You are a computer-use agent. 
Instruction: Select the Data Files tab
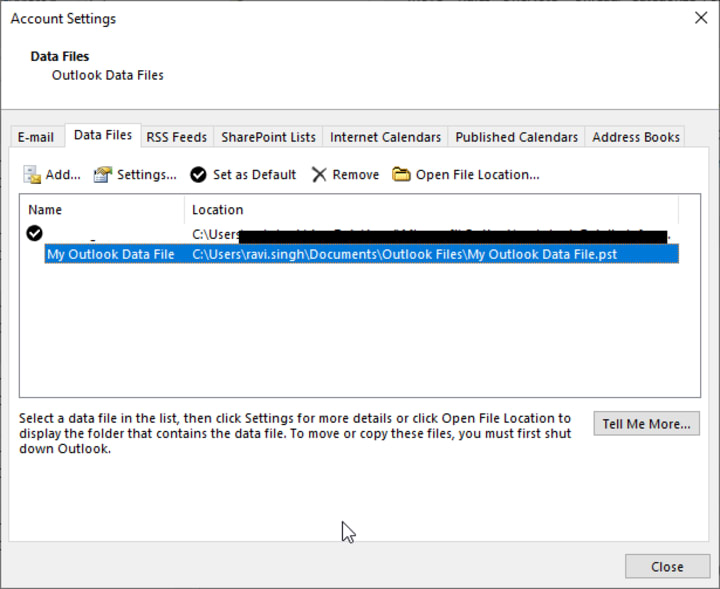click(x=103, y=135)
